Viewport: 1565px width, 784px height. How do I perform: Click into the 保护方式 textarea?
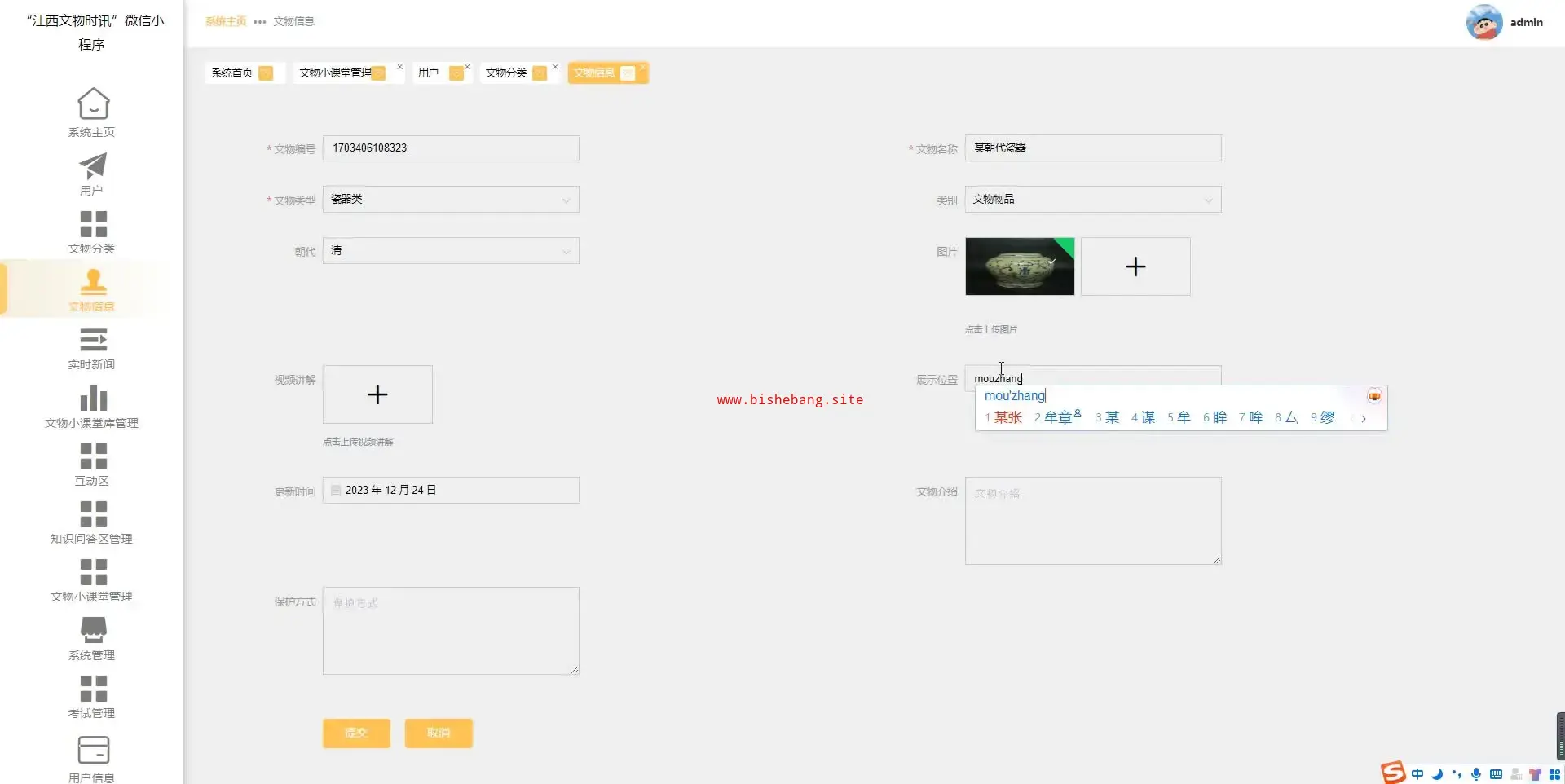pyautogui.click(x=451, y=631)
